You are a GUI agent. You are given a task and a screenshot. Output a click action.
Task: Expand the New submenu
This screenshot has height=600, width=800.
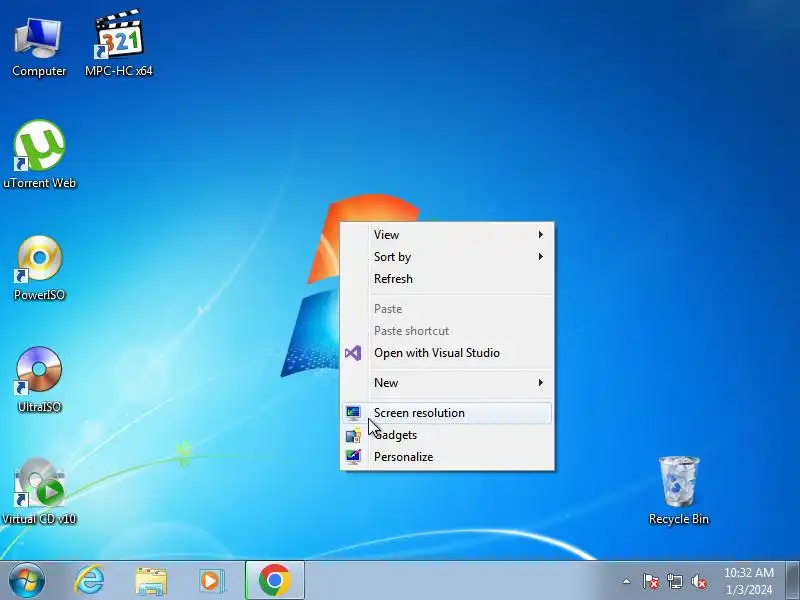click(447, 383)
